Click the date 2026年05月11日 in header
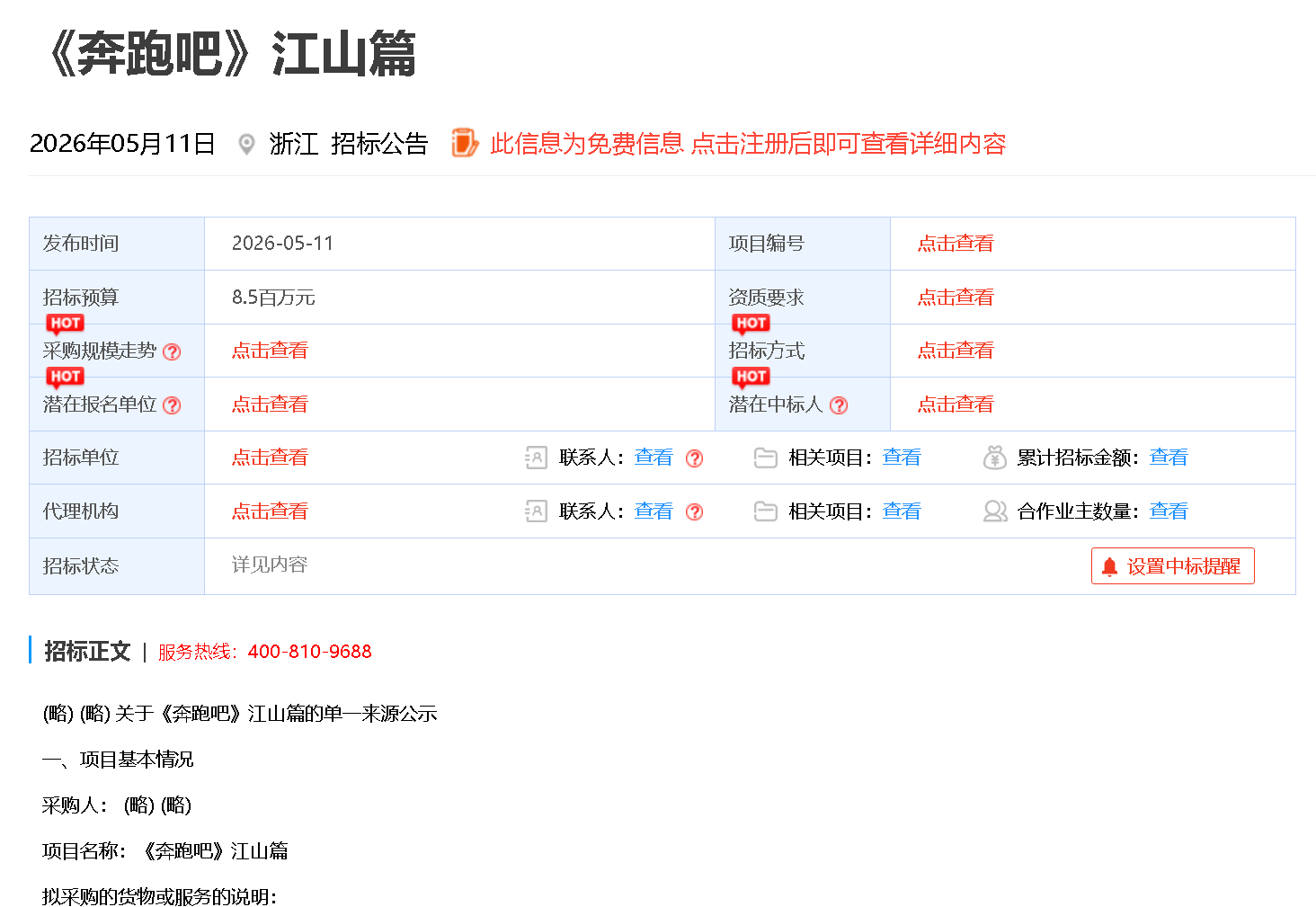1316x907 pixels. 122,144
